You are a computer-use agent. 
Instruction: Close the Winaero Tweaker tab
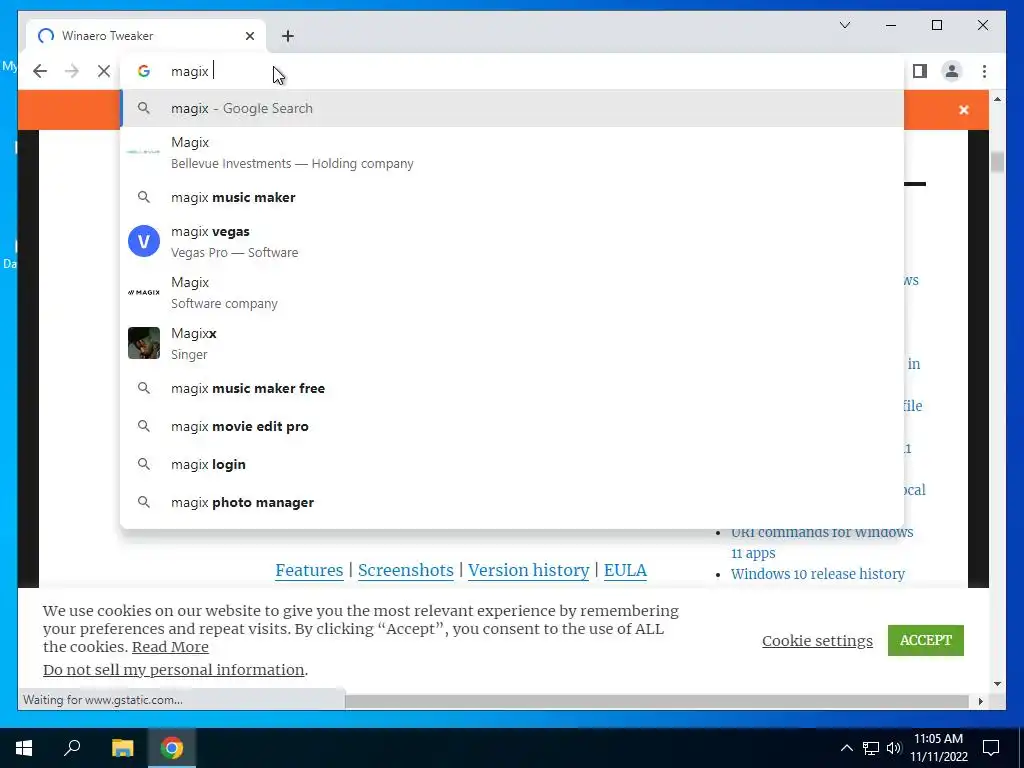(x=249, y=36)
